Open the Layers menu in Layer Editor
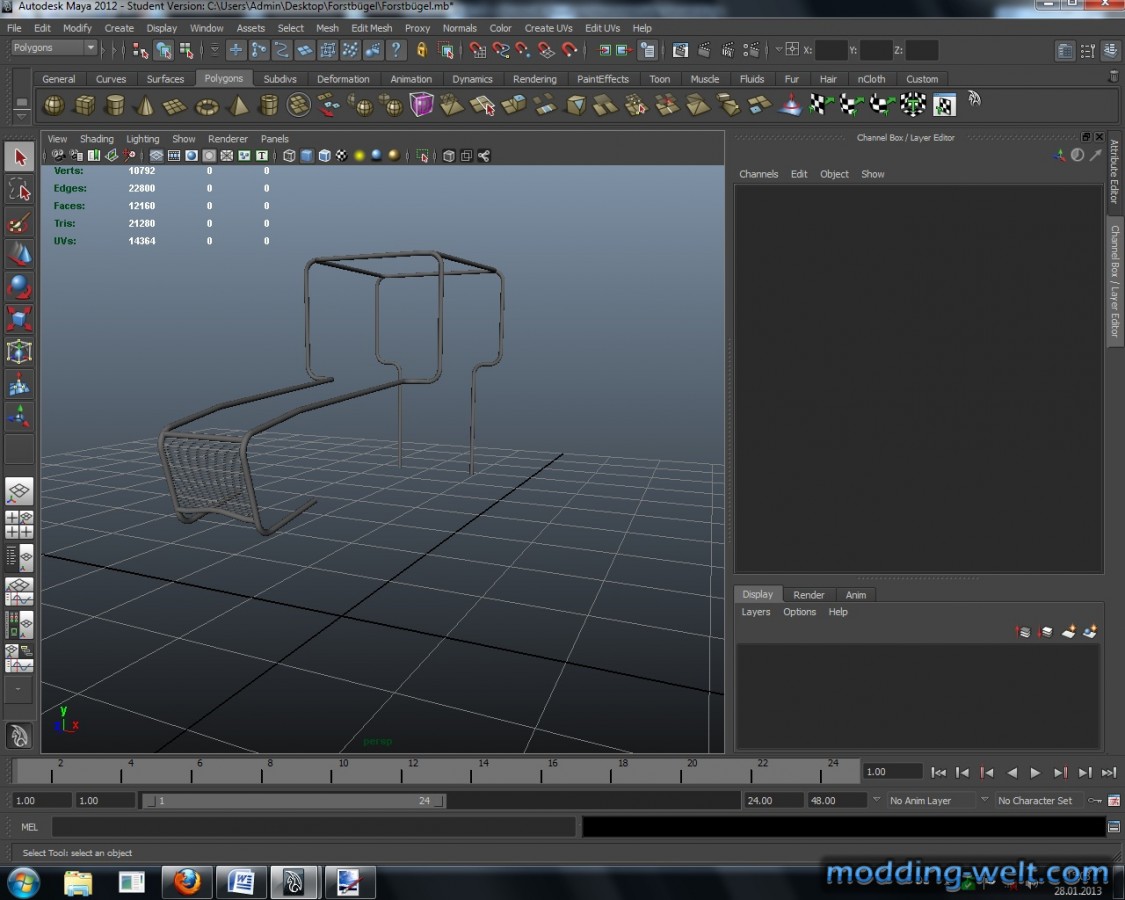This screenshot has height=900, width=1125. tap(756, 611)
